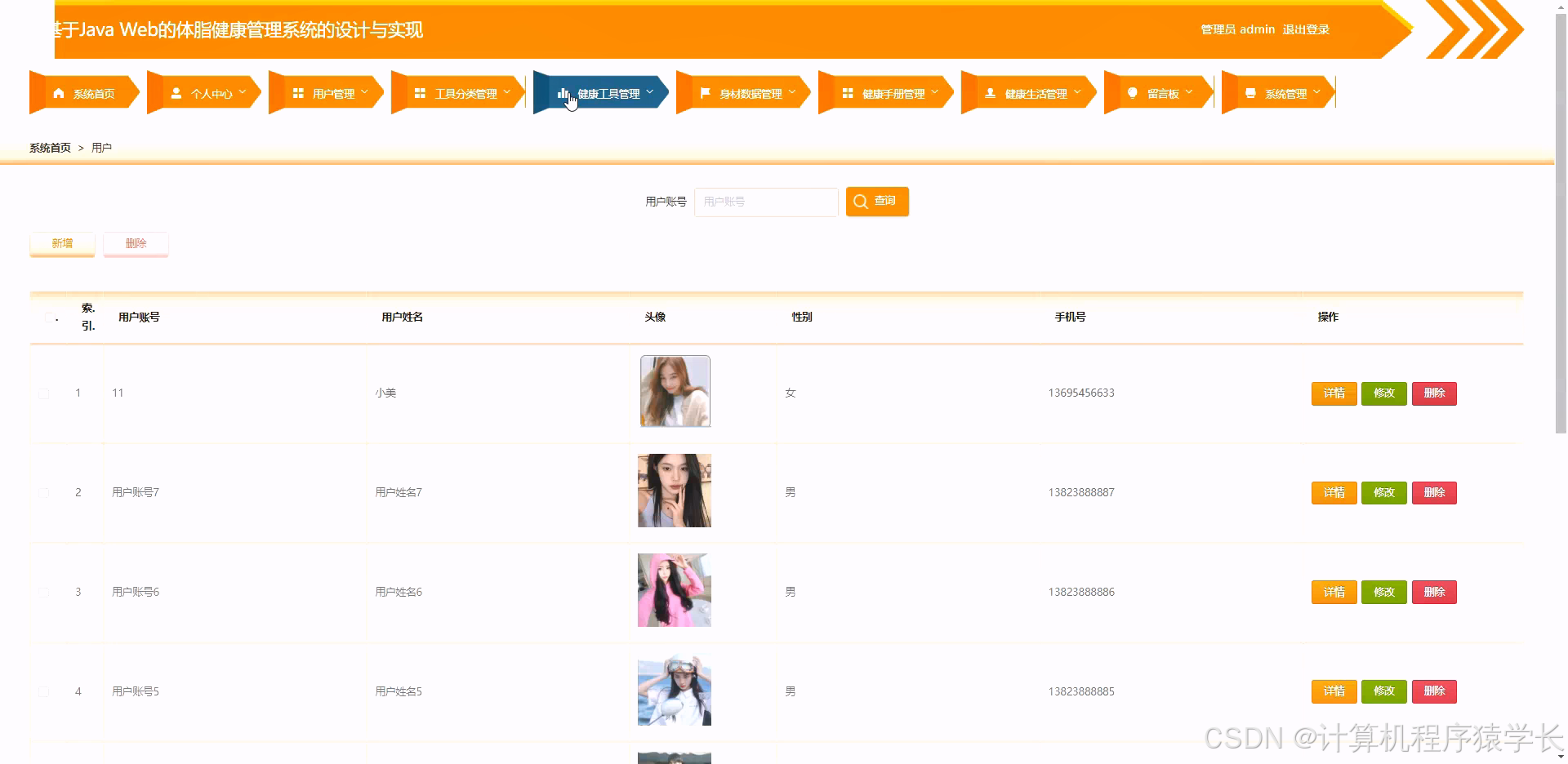Expand the 留言板 dropdown arrow
1568x764 pixels.
pos(1189,92)
